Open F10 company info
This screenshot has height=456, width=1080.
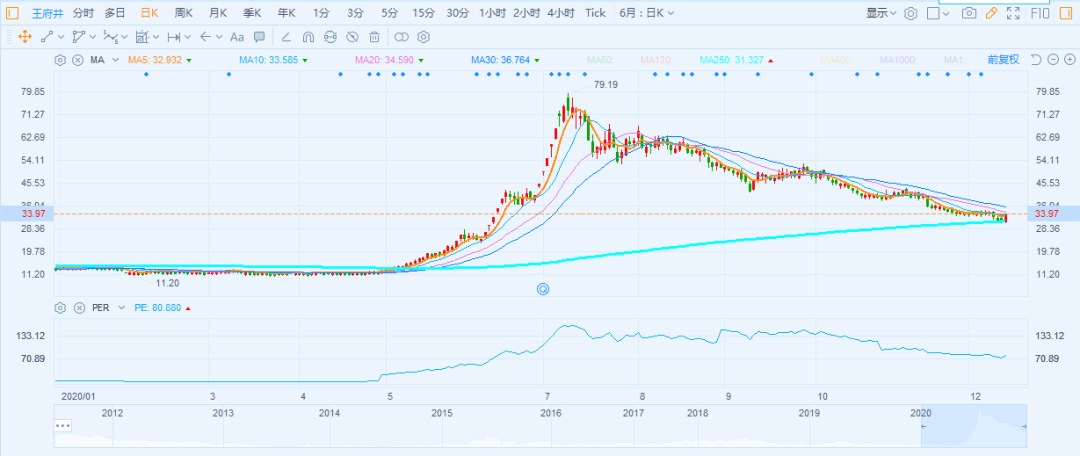coord(1040,13)
